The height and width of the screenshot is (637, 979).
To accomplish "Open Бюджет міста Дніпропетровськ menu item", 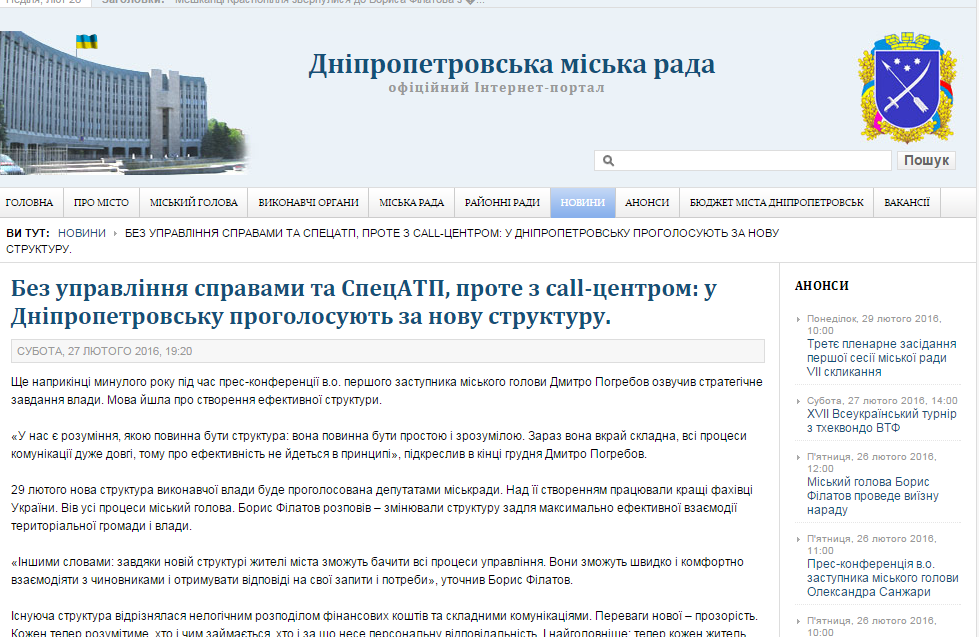I will point(776,202).
